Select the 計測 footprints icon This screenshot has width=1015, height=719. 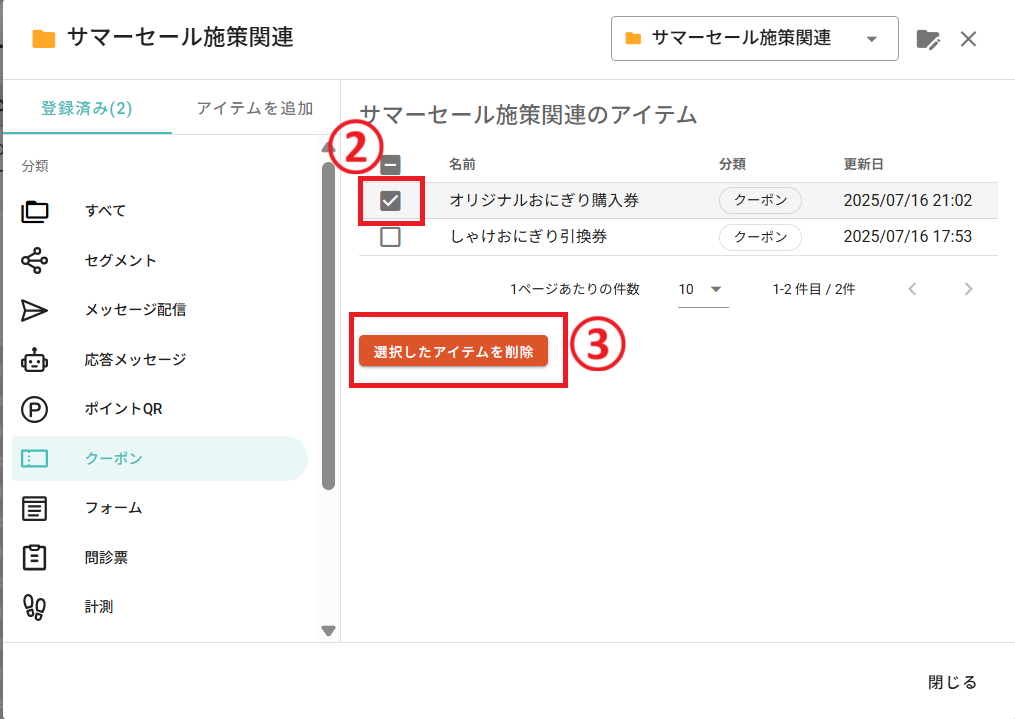click(35, 607)
